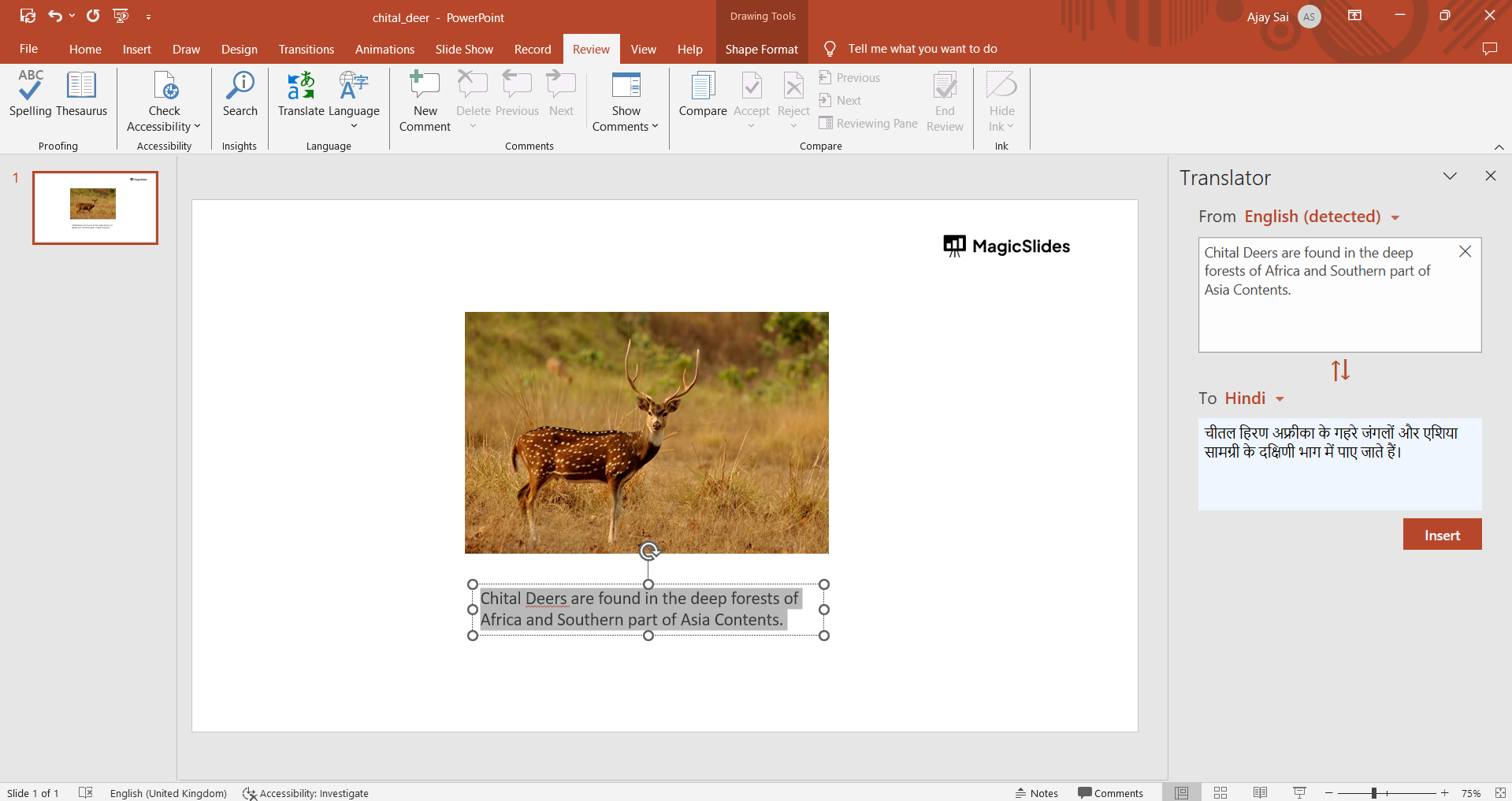Click the zoom slider handle
The image size is (1512, 801).
point(1373,793)
